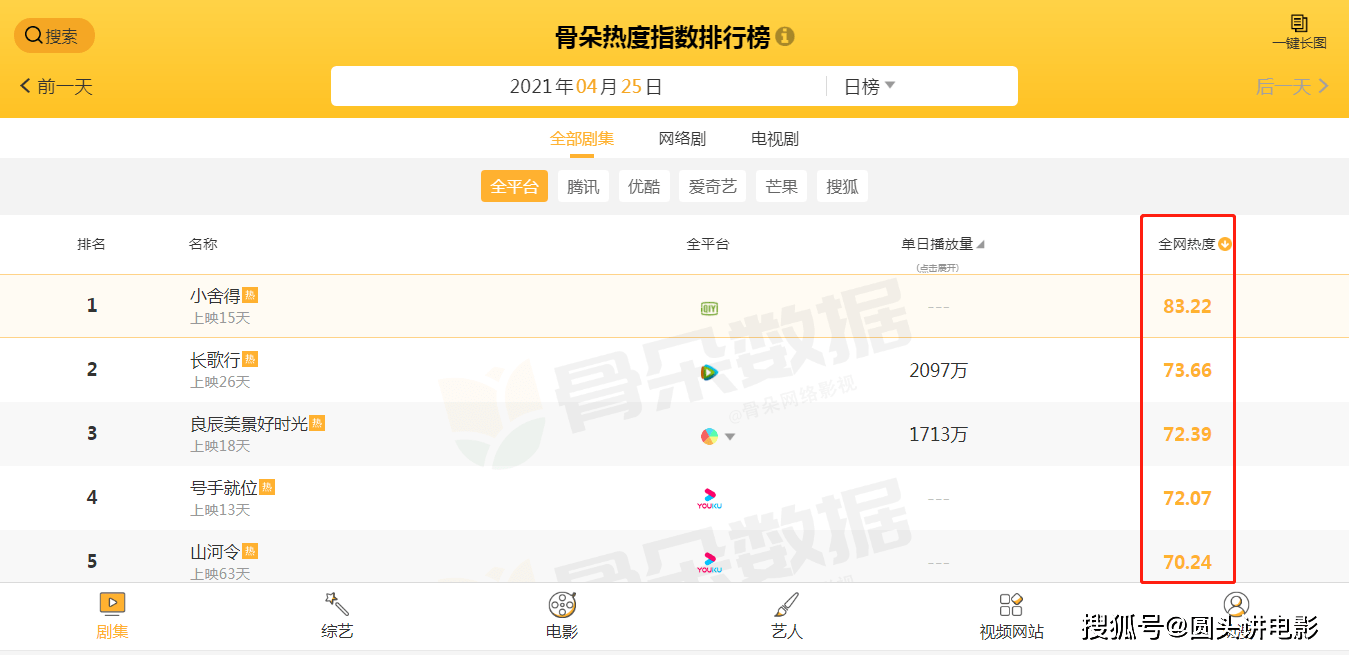Open the date picker showing 2021年04月25日
This screenshot has height=655, width=1349.
click(x=586, y=86)
